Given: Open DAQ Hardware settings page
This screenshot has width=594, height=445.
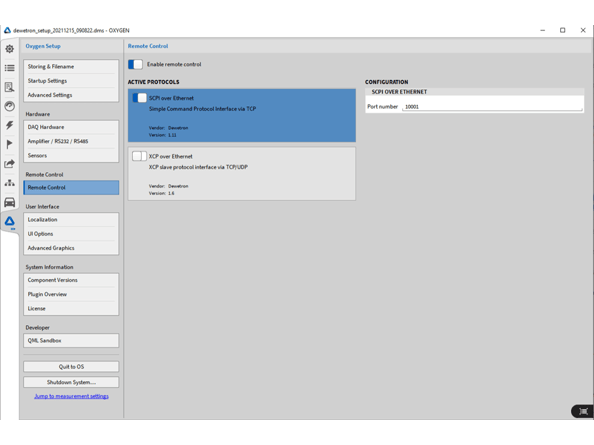Looking at the screenshot, I should point(71,127).
